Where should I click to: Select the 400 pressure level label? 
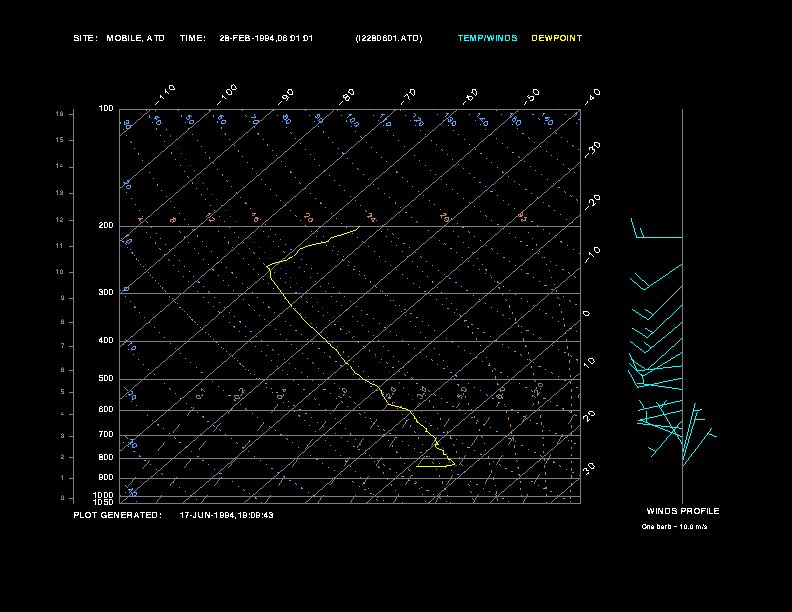point(106,340)
